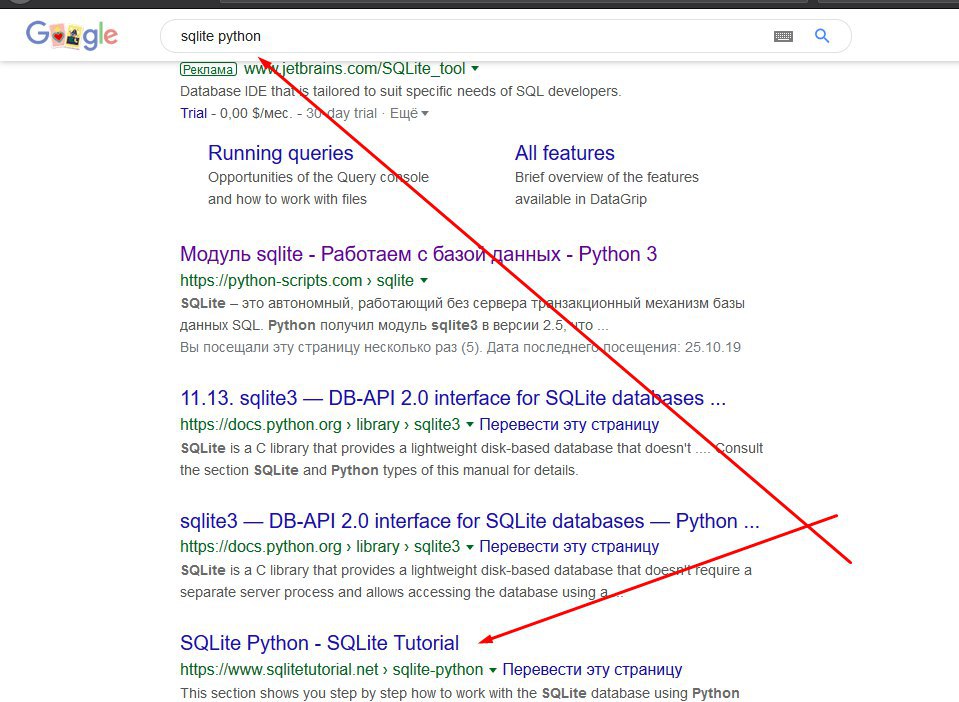Open 'sqlite3 — DB-API 2.0 ... — Python' result

470,521
